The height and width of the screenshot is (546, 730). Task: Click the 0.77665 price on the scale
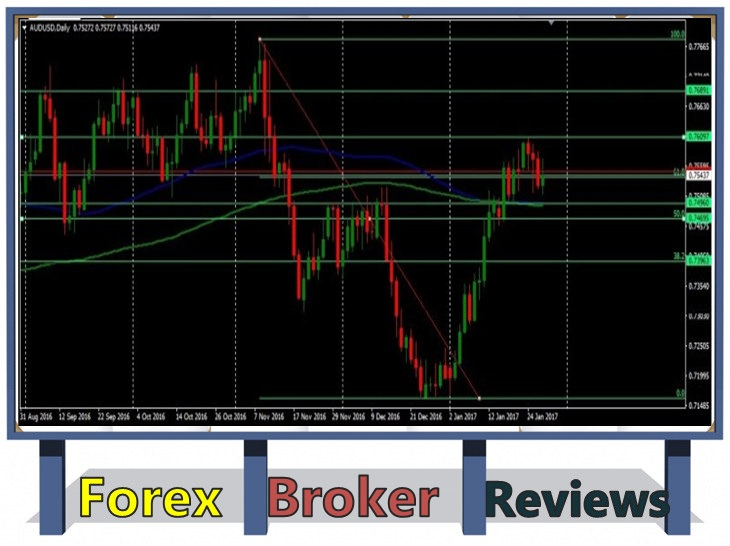699,46
